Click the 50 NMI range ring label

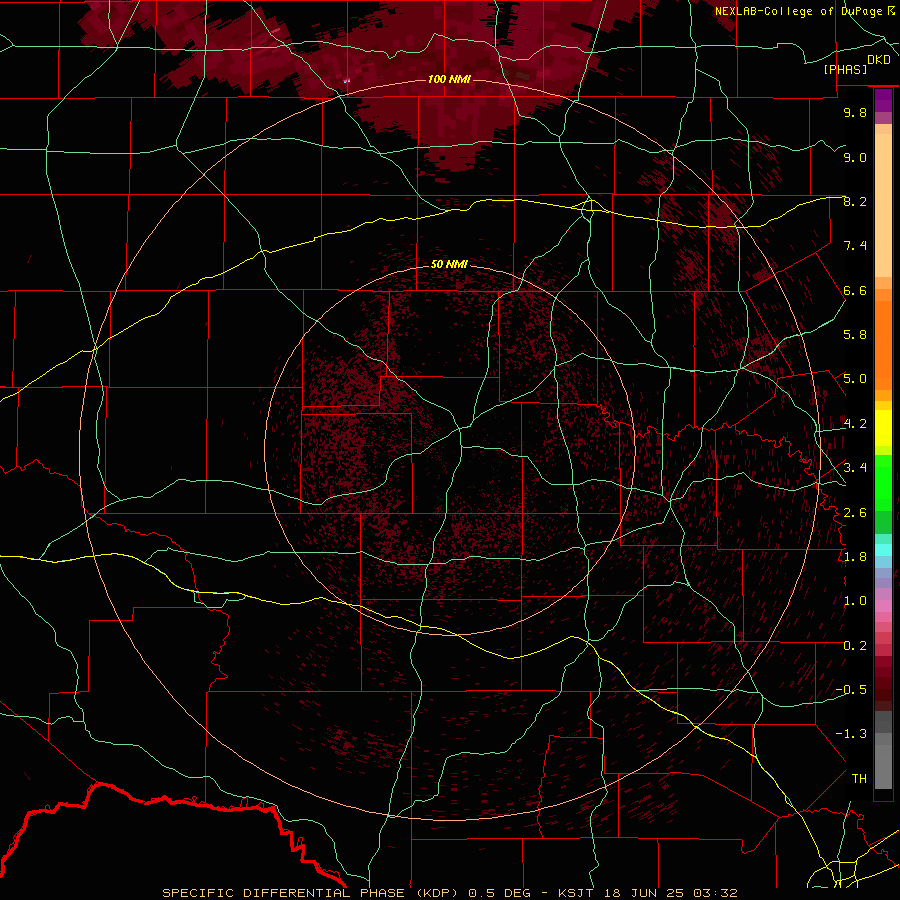449,264
